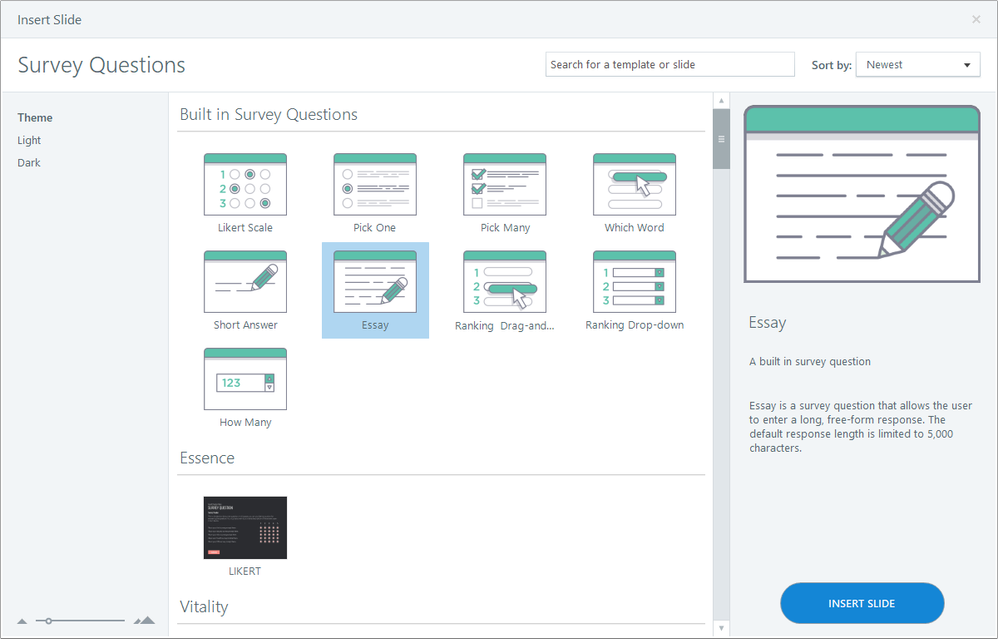Filter by Light theme
Viewport: 998px width, 639px height.
click(29, 140)
